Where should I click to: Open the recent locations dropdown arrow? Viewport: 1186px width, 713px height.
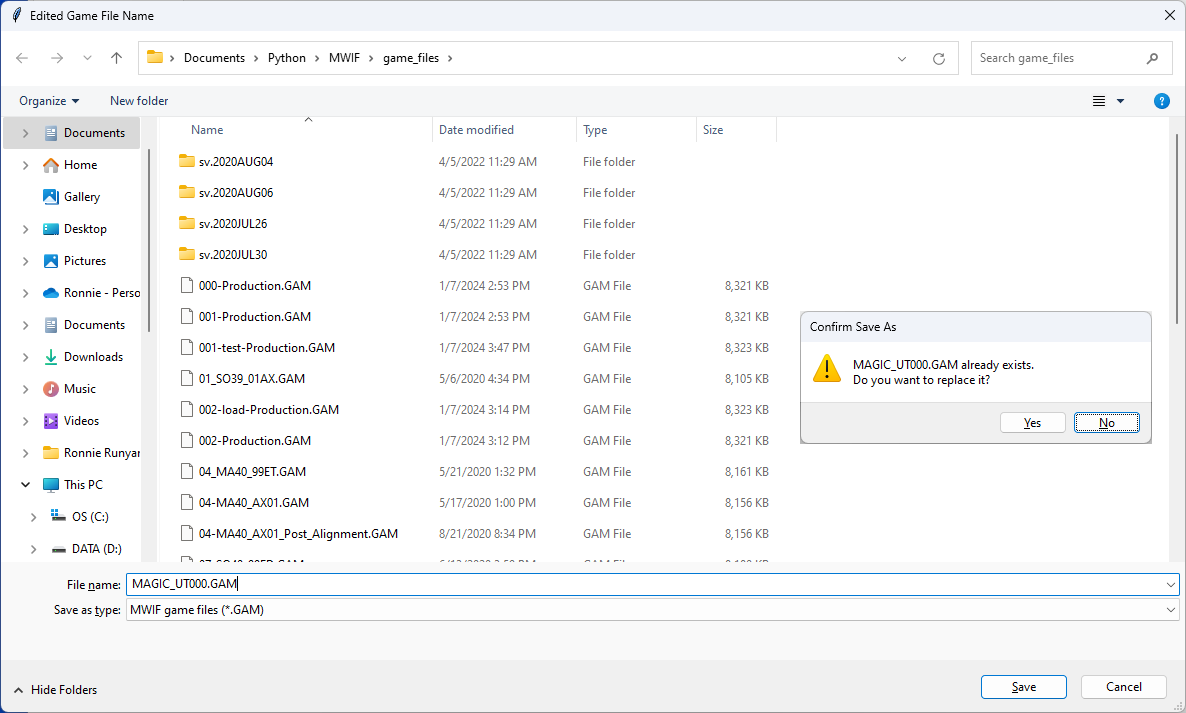coord(86,58)
